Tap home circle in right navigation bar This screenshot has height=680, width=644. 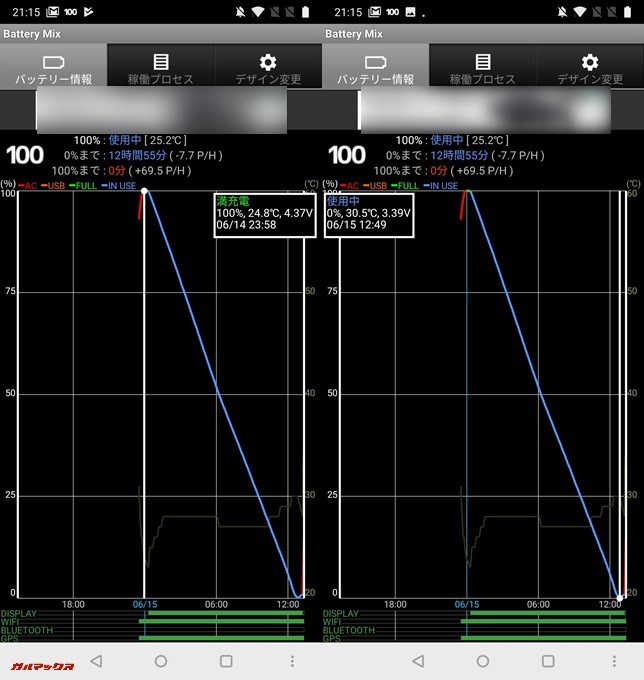click(x=483, y=661)
